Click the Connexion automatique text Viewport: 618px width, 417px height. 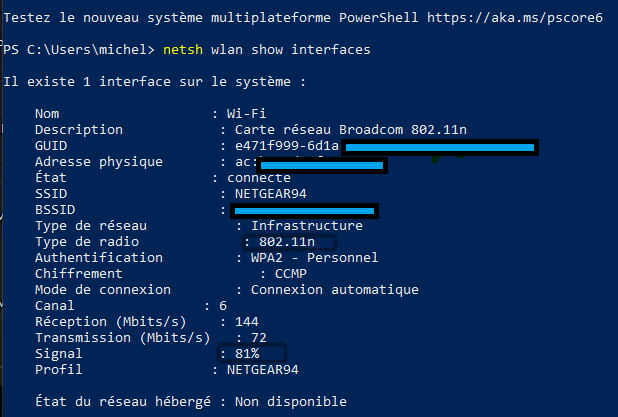click(335, 290)
